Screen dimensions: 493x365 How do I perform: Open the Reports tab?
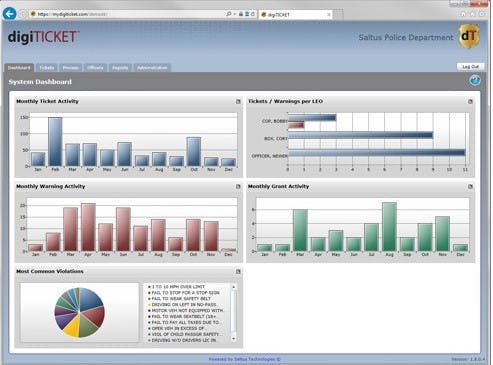click(120, 68)
